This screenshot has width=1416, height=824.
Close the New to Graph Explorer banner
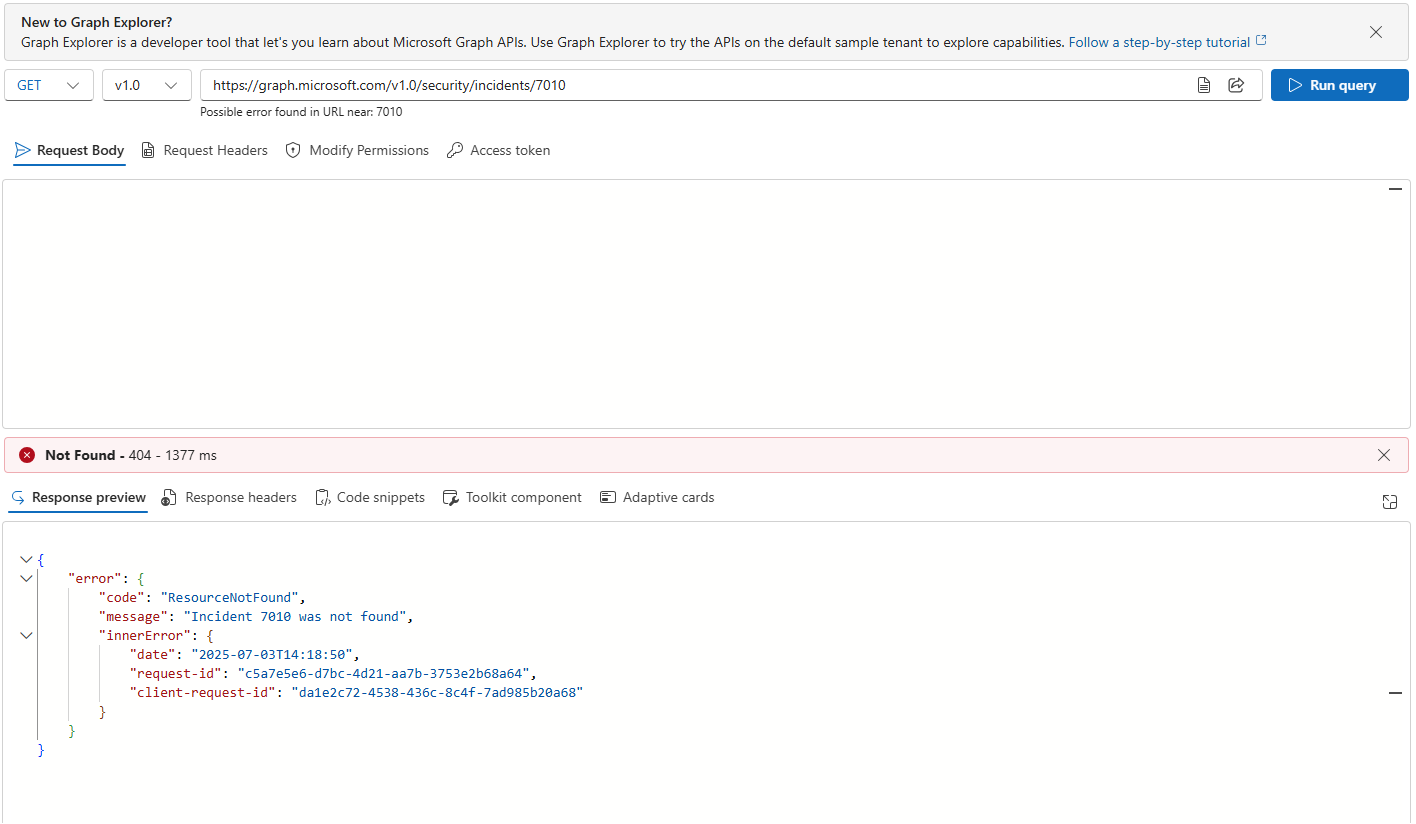tap(1375, 32)
